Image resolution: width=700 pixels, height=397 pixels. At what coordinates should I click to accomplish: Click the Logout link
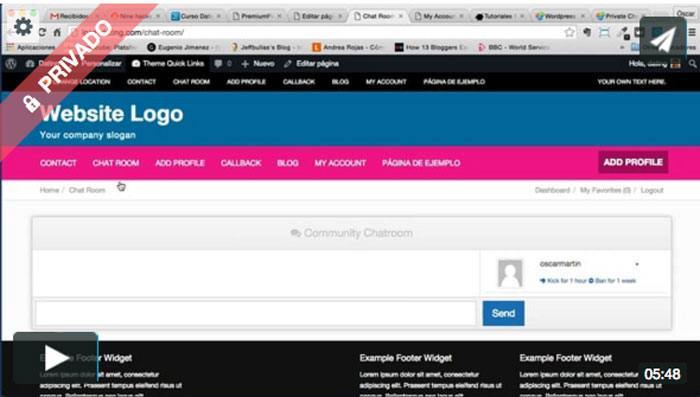pos(652,190)
